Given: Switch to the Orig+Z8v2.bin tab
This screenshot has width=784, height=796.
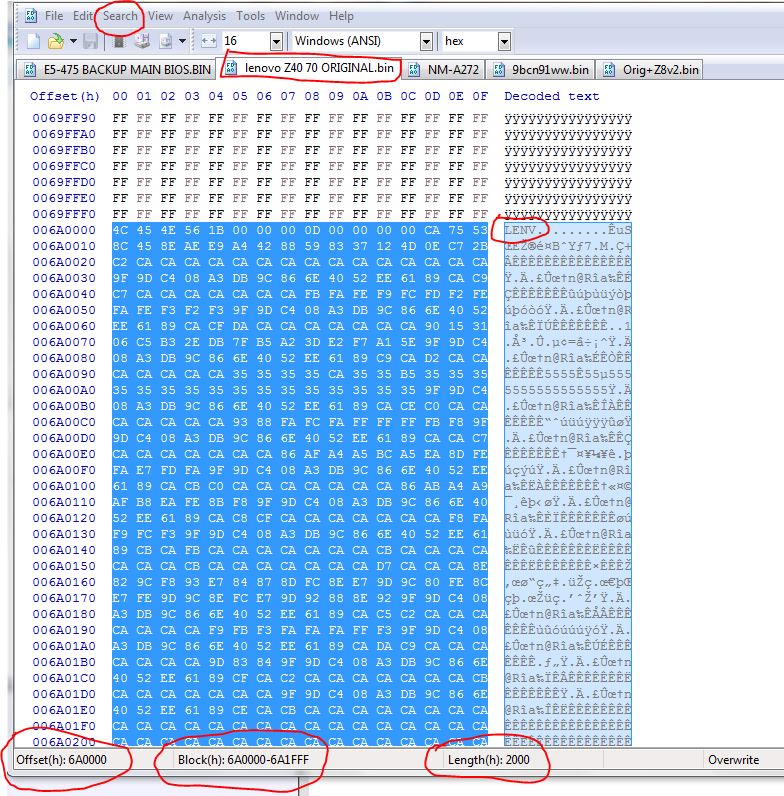Looking at the screenshot, I should tap(649, 70).
